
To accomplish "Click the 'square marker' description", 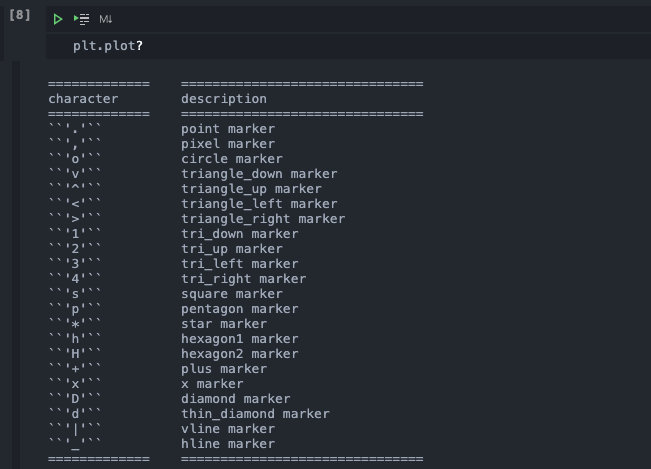I will (x=231, y=294).
